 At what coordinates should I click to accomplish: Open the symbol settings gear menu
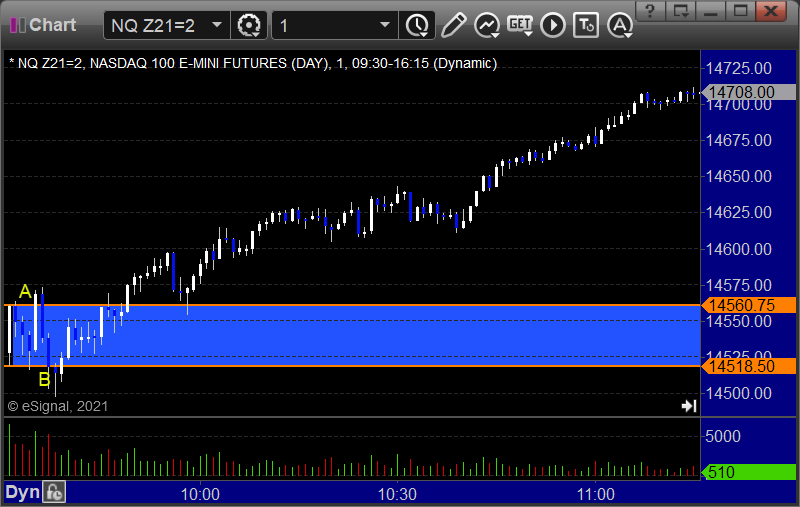click(x=249, y=25)
